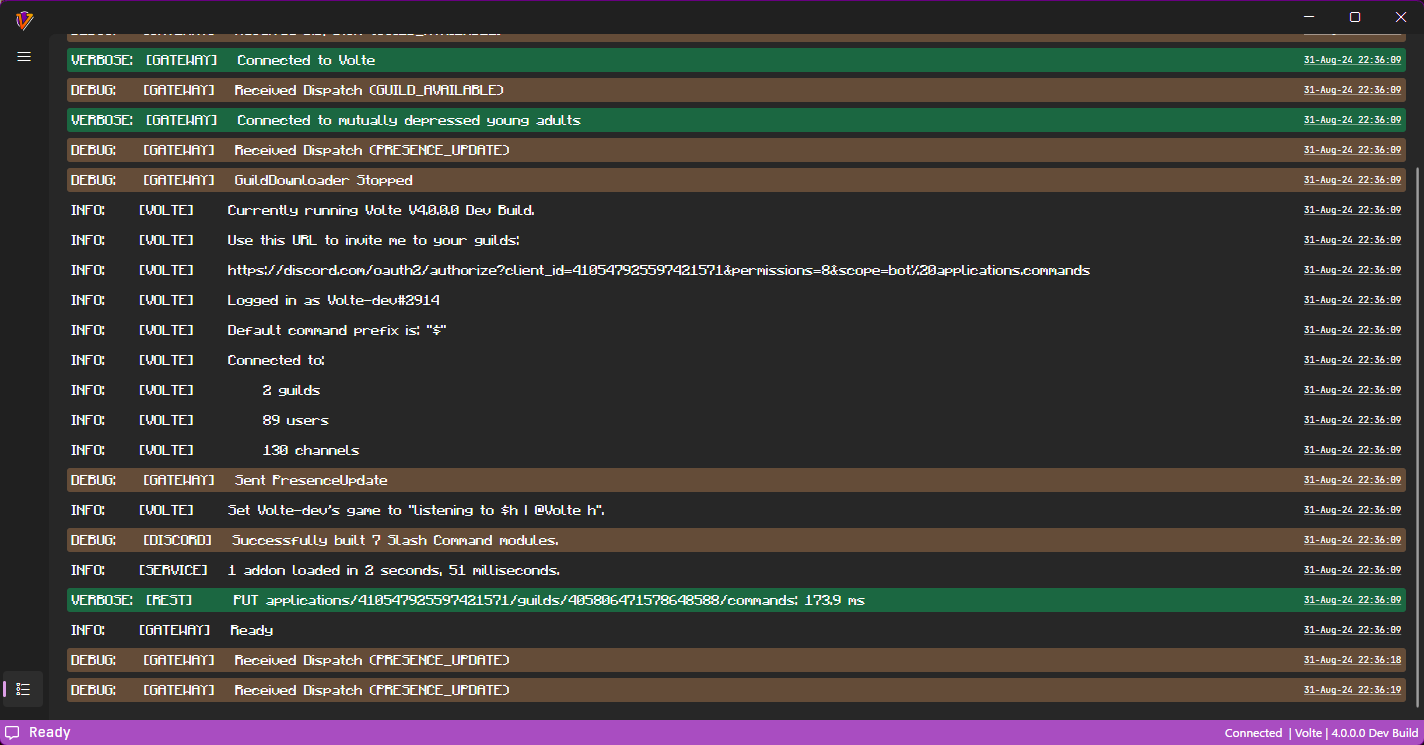Viewport: 1424px width, 745px height.
Task: Minimize the Volte window
Action: [1309, 17]
